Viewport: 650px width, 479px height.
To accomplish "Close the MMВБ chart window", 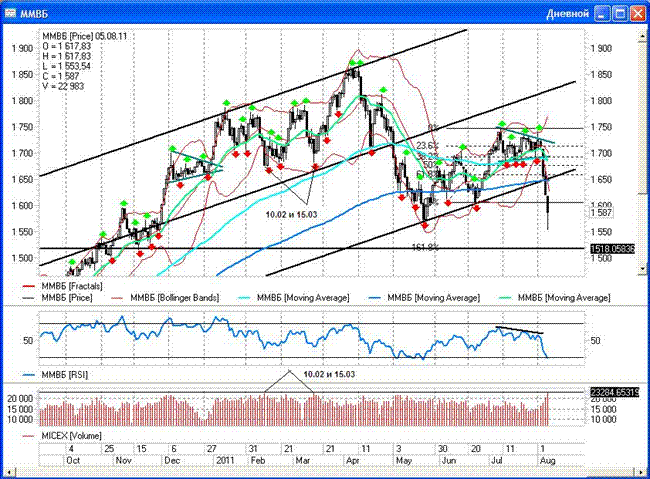I will point(638,13).
